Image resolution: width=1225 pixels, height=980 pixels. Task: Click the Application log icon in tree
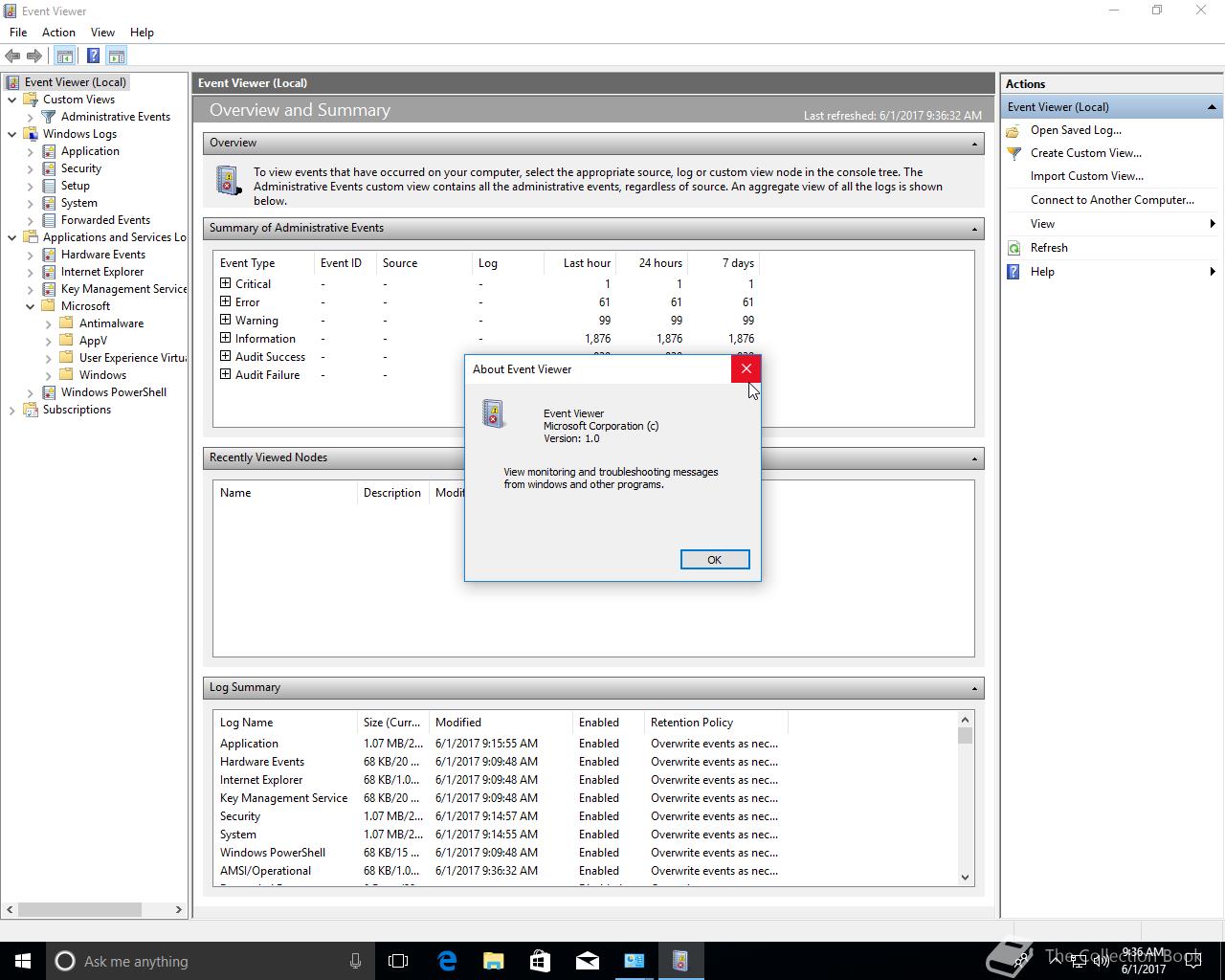coord(49,151)
